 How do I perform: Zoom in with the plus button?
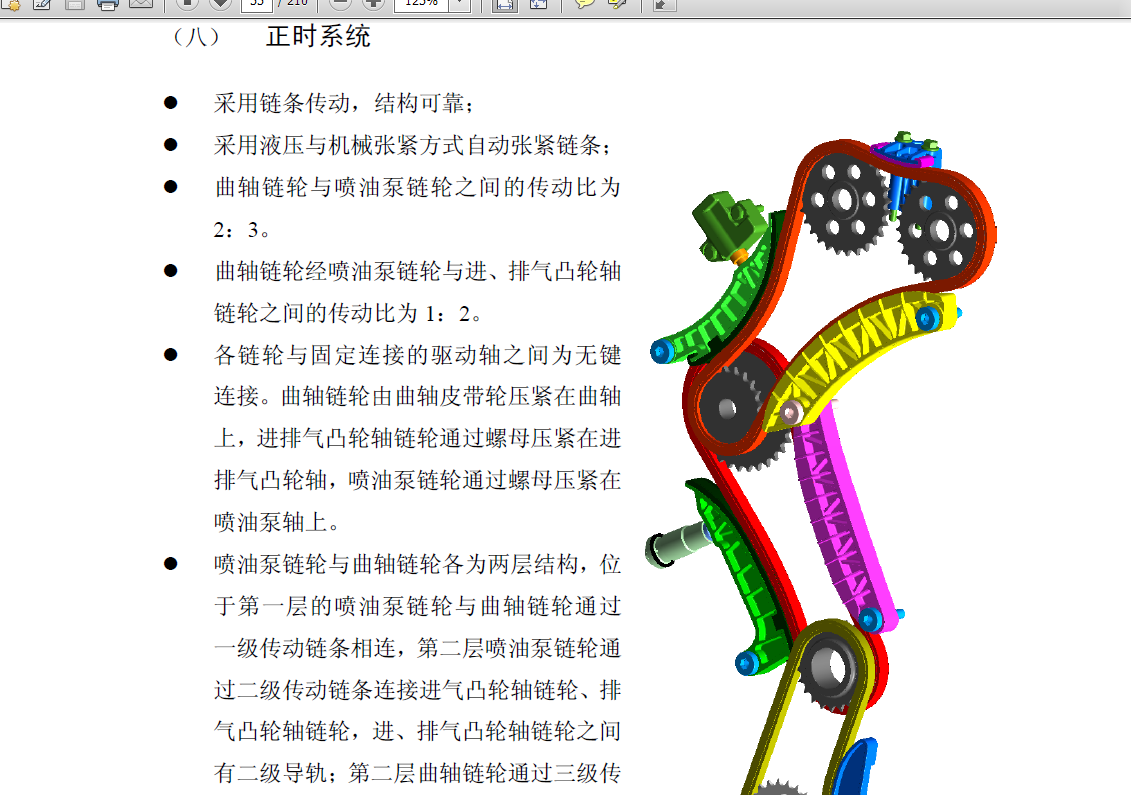point(373,3)
